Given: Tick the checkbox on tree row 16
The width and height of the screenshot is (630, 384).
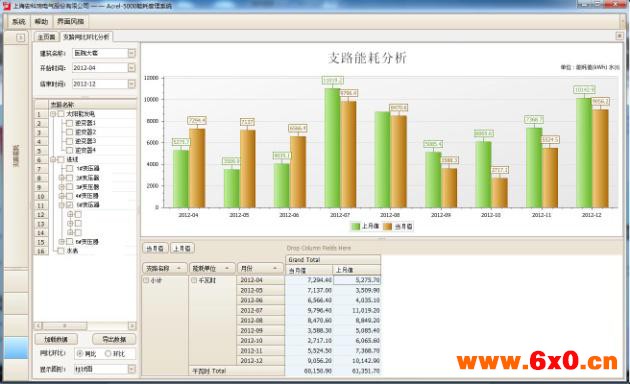Looking at the screenshot, I should point(61,251).
